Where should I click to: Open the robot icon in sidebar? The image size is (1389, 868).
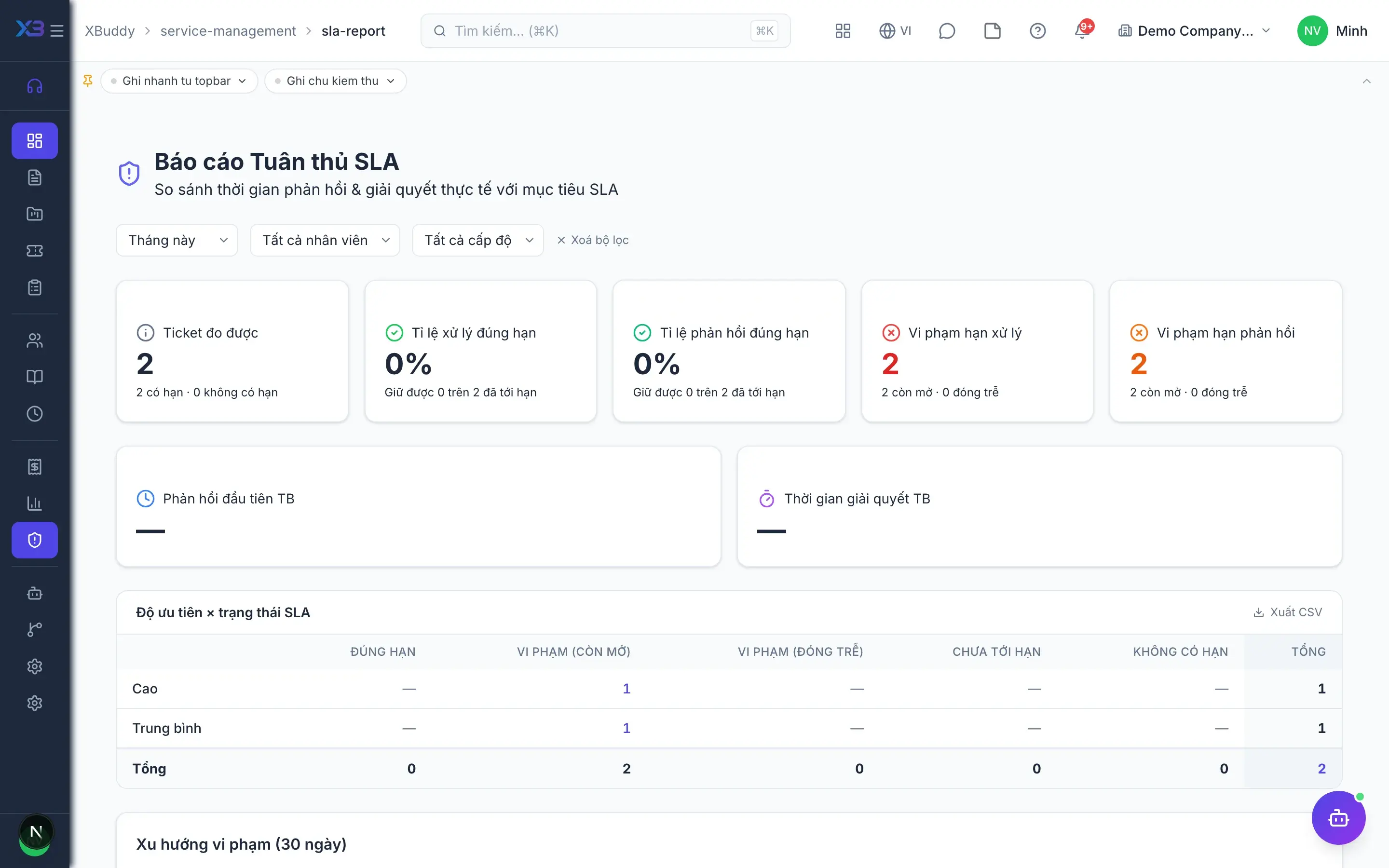point(34,593)
